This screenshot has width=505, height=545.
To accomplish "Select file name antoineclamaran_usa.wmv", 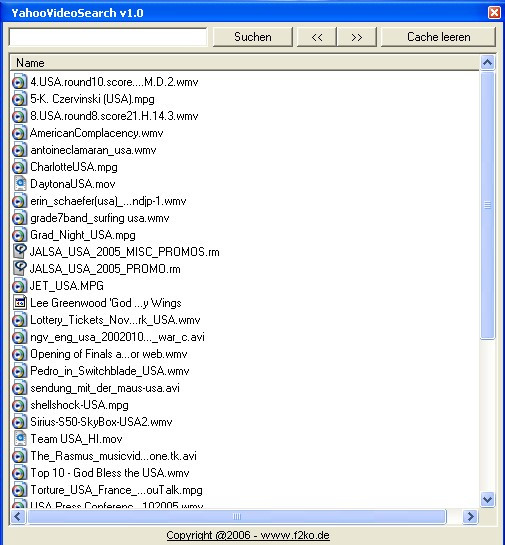I will coord(93,150).
